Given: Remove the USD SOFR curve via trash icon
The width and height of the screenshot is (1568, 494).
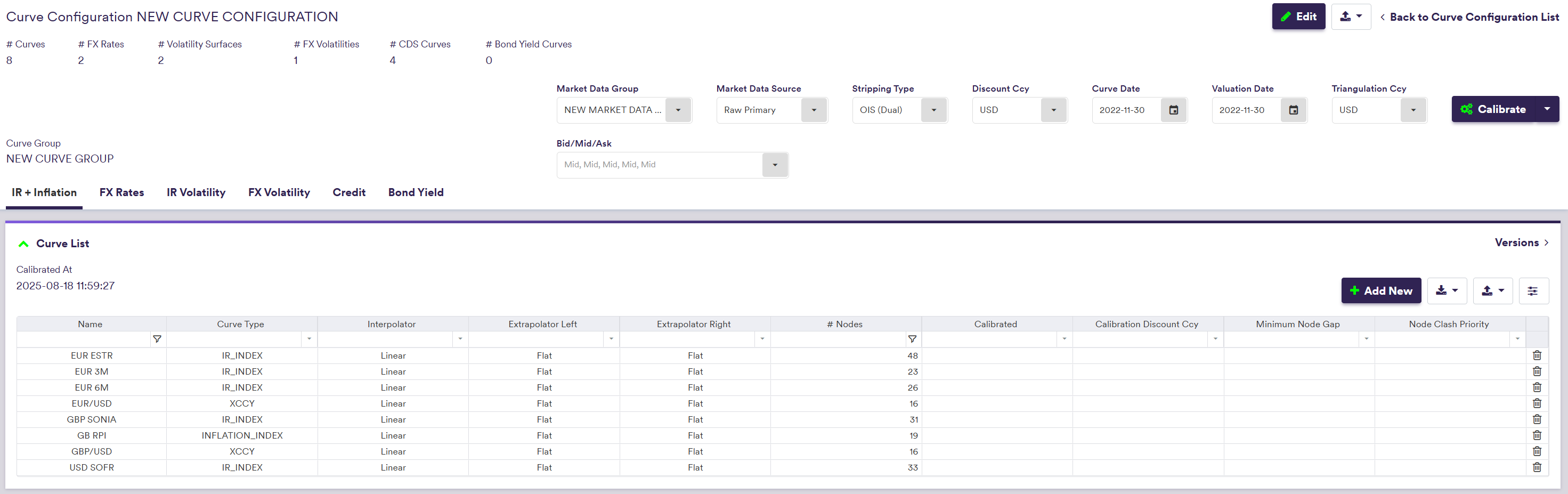Looking at the screenshot, I should [1537, 467].
